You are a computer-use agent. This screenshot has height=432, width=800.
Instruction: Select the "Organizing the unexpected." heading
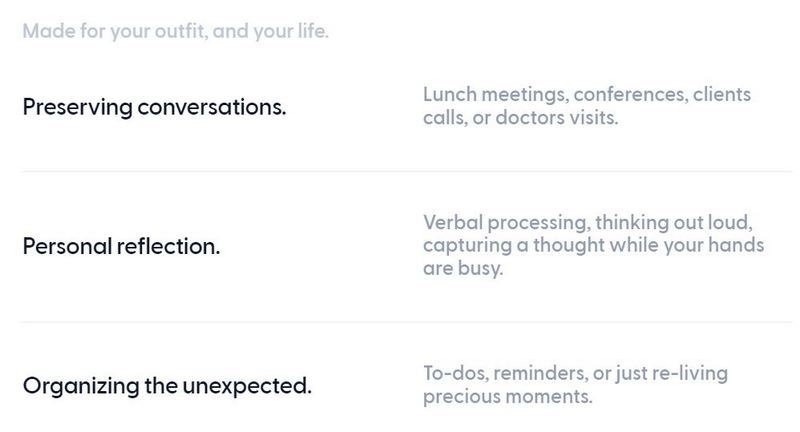tap(167, 386)
